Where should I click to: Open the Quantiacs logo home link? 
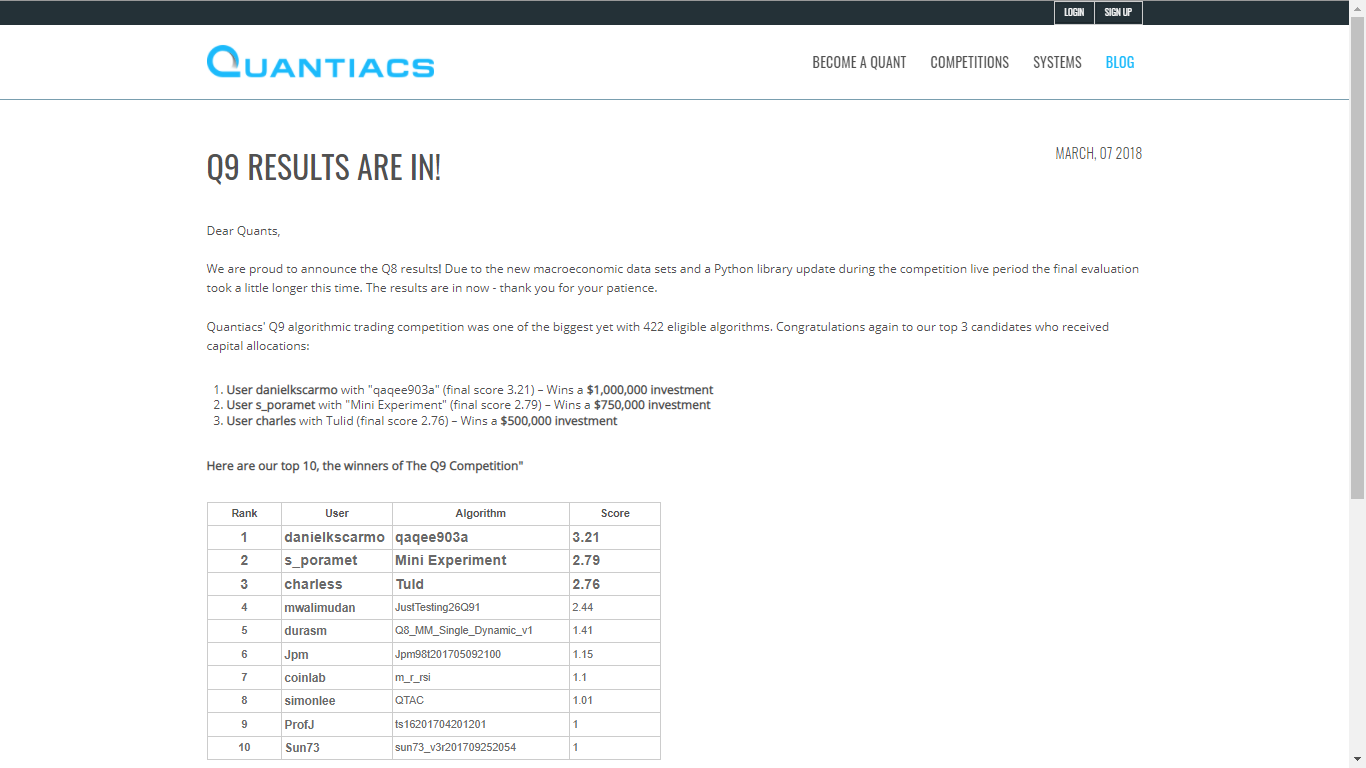(321, 62)
